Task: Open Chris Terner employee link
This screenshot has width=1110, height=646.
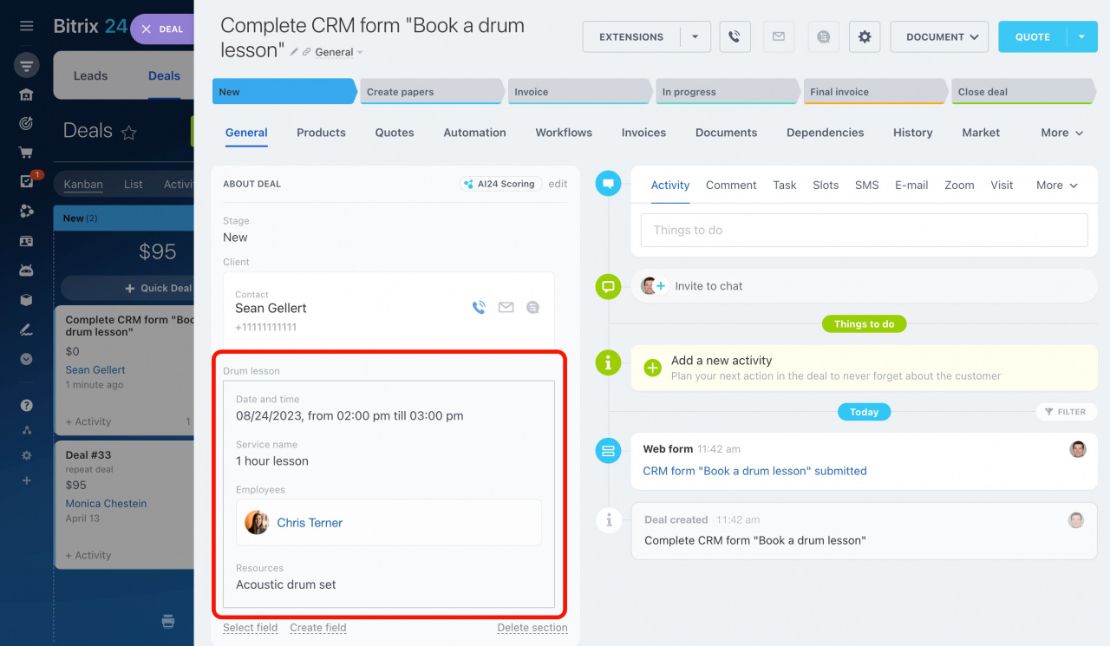Action: click(309, 522)
